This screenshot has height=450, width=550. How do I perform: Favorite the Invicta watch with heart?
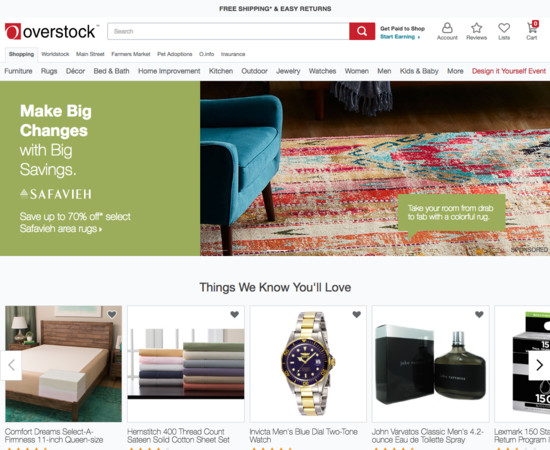click(x=357, y=314)
